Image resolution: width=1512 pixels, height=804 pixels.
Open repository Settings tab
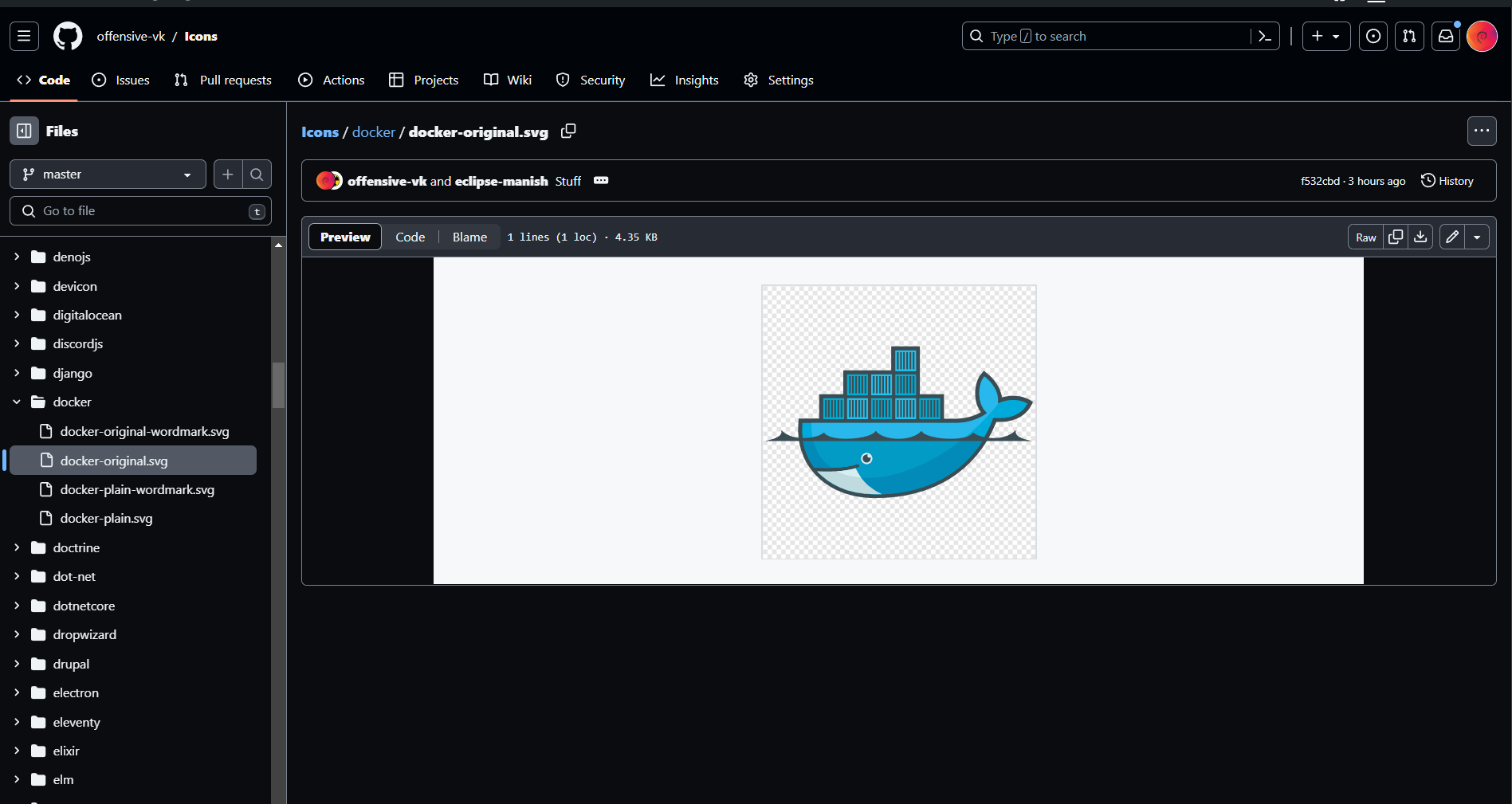coord(779,80)
